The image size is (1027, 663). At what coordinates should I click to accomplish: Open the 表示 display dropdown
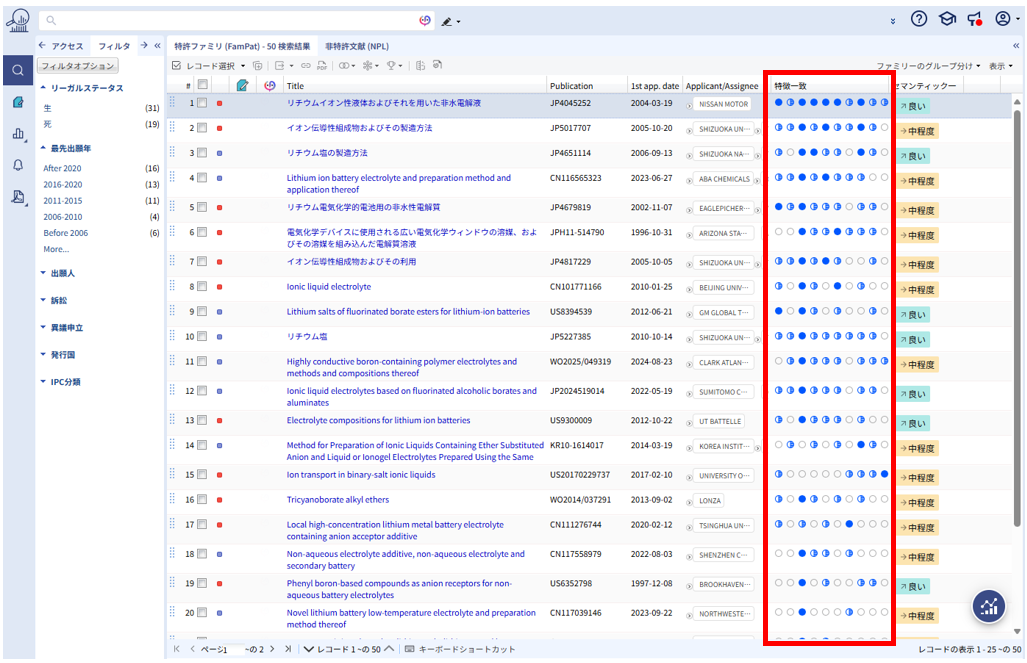1001,66
